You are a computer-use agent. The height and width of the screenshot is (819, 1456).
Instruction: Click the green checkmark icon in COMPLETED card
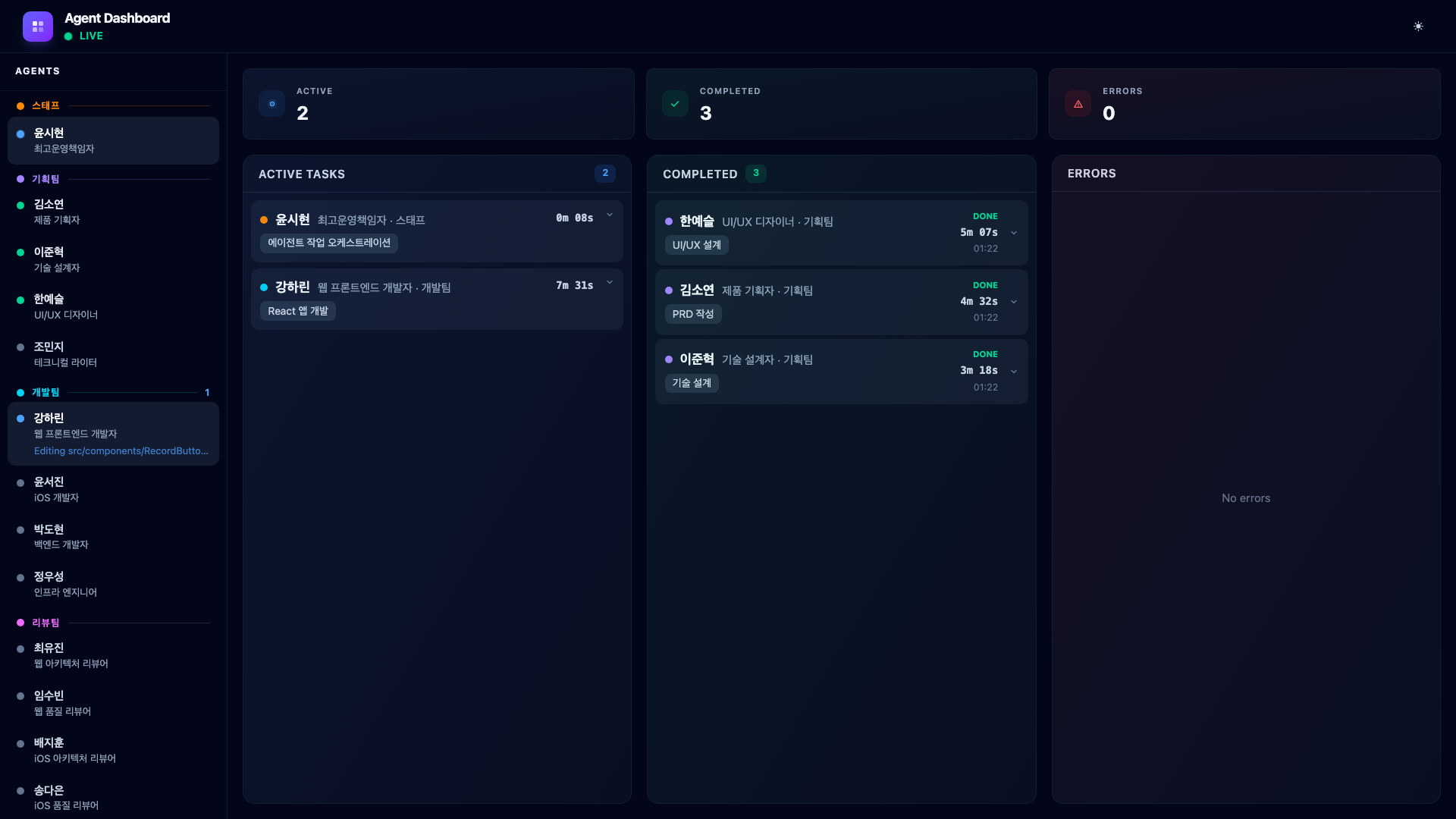[674, 103]
